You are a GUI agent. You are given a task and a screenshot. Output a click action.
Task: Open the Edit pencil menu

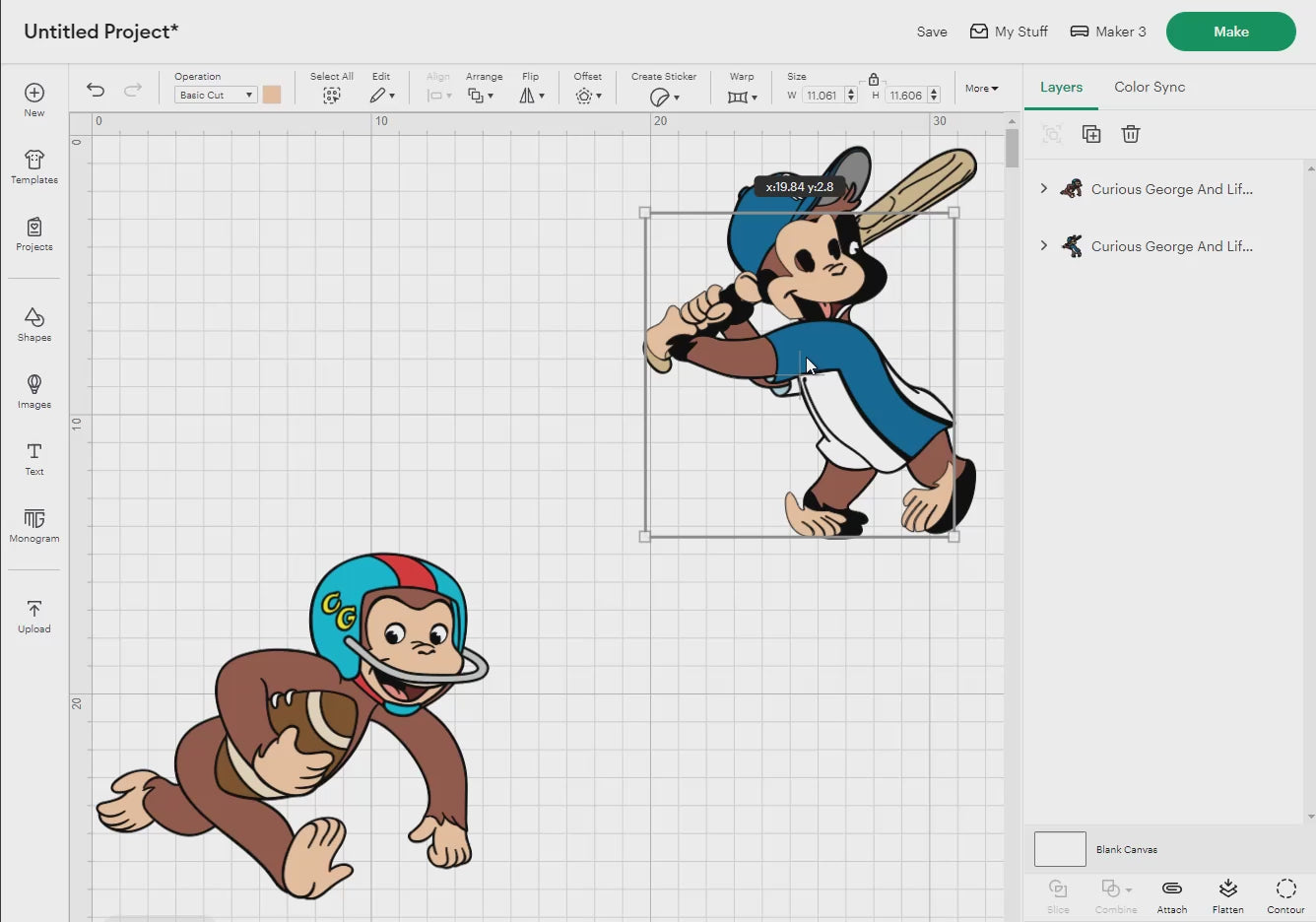click(x=382, y=96)
